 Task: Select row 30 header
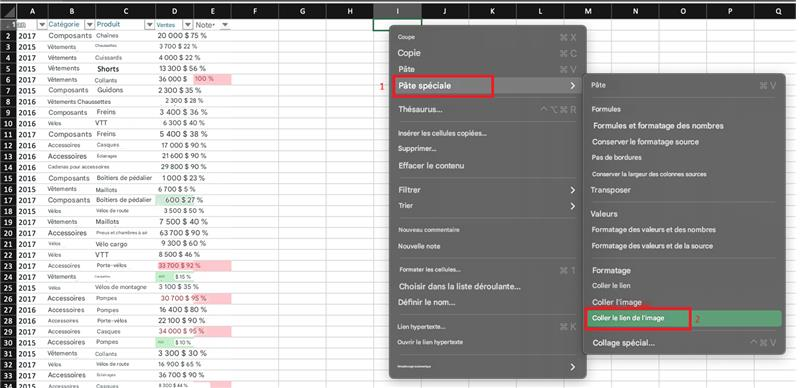8,343
